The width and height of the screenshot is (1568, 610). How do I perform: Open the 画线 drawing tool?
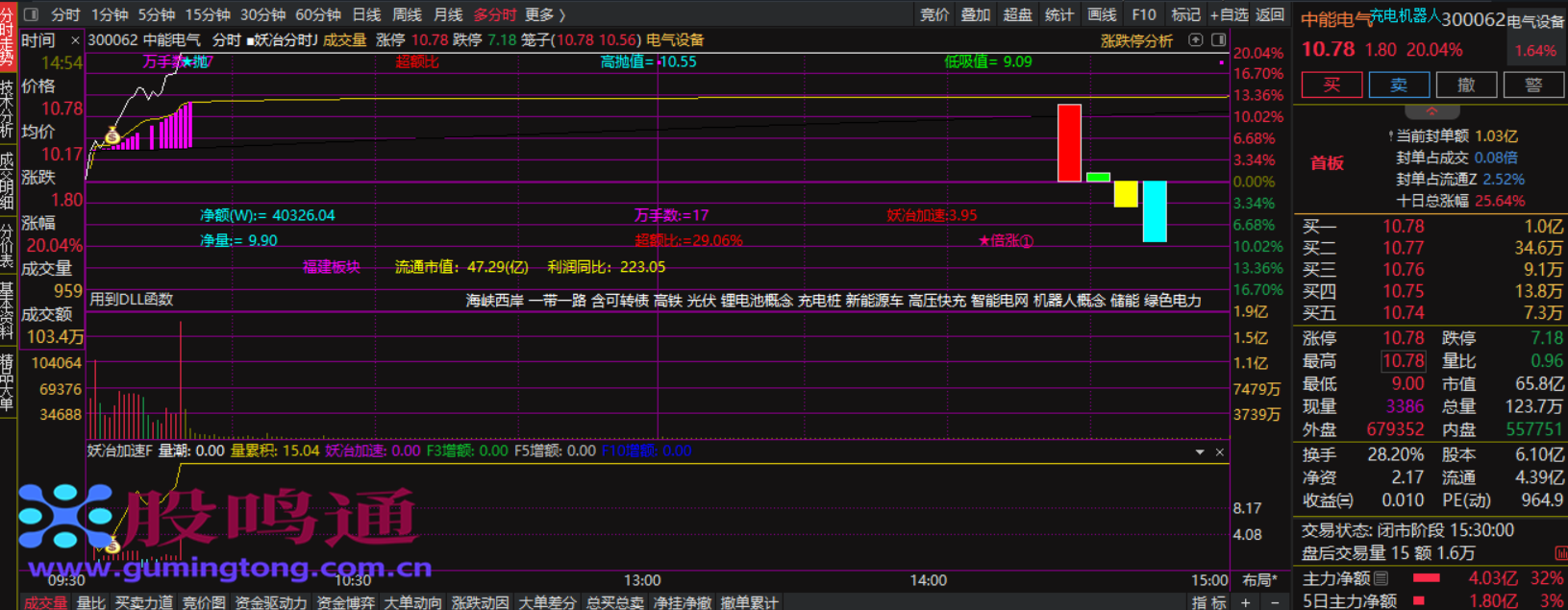click(1102, 14)
